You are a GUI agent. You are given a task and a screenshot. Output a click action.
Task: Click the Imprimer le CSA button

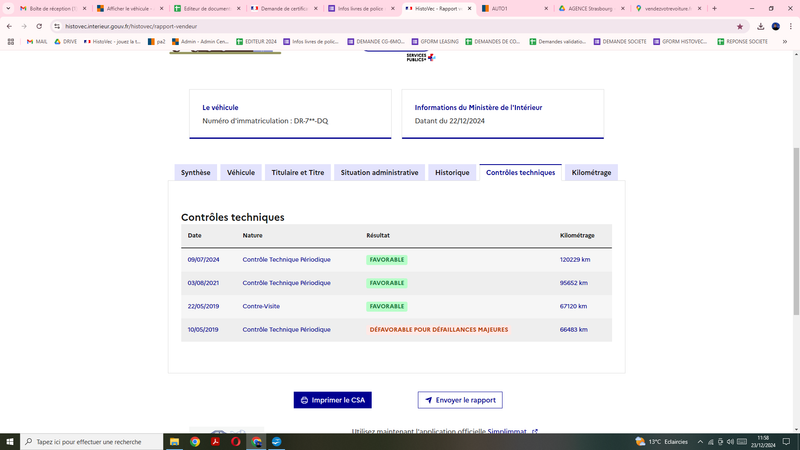[333, 400]
